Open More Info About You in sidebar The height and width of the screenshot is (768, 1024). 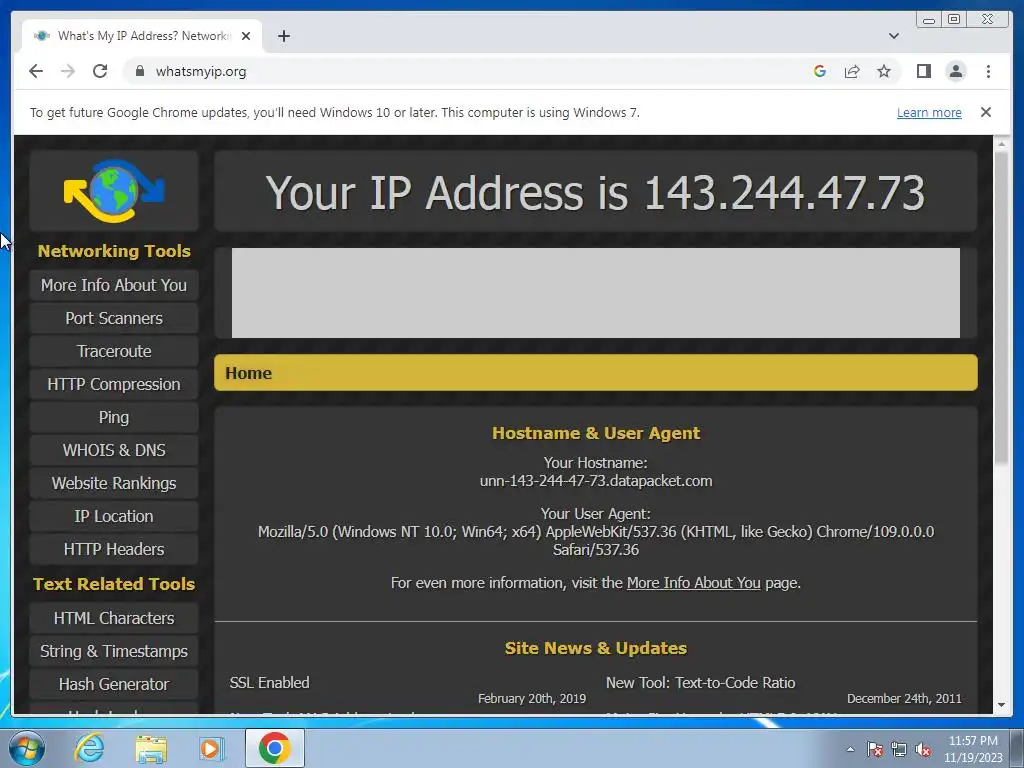114,285
